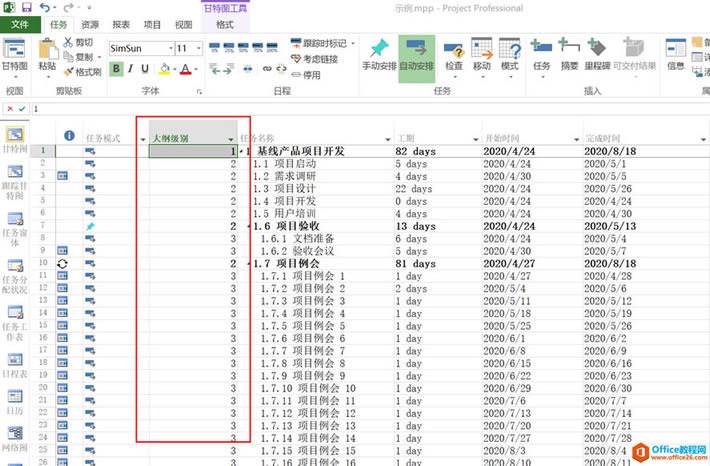
Task: Open 任务分配状况 view in the sidebar
Action: [16, 275]
